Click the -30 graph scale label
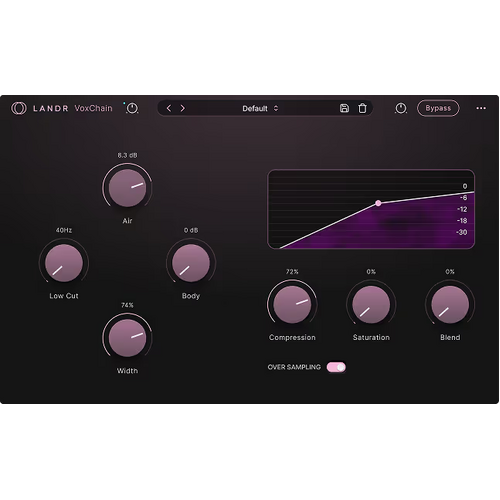The image size is (500, 500). pyautogui.click(x=462, y=232)
